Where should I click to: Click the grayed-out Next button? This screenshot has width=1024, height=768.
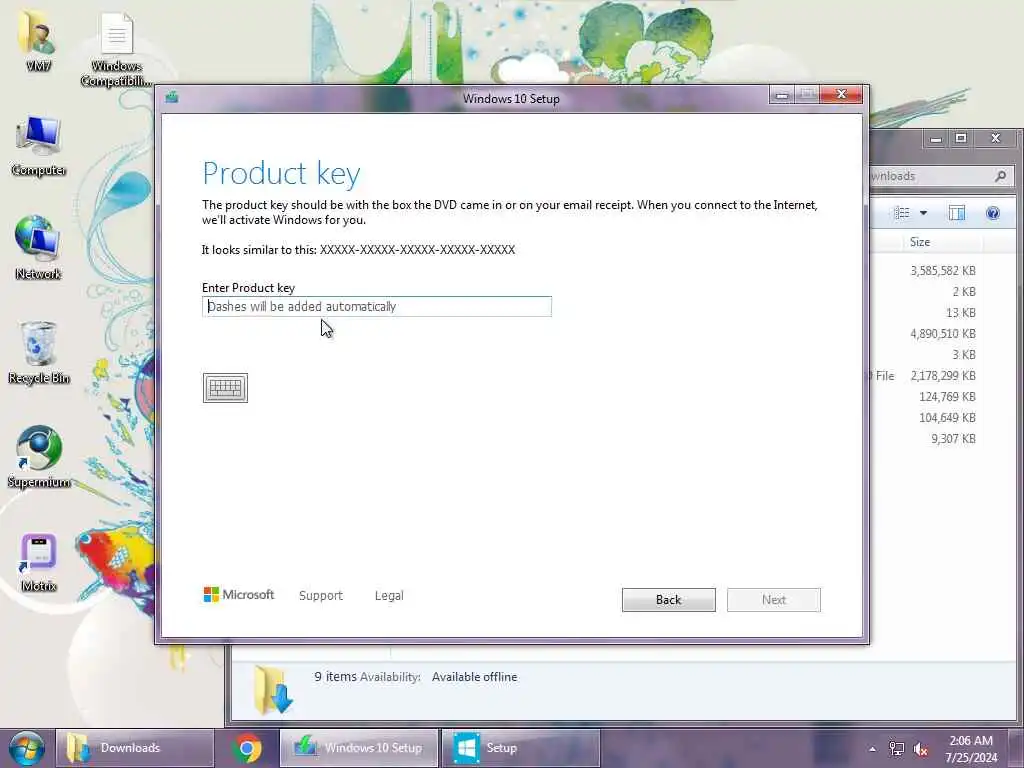click(774, 600)
